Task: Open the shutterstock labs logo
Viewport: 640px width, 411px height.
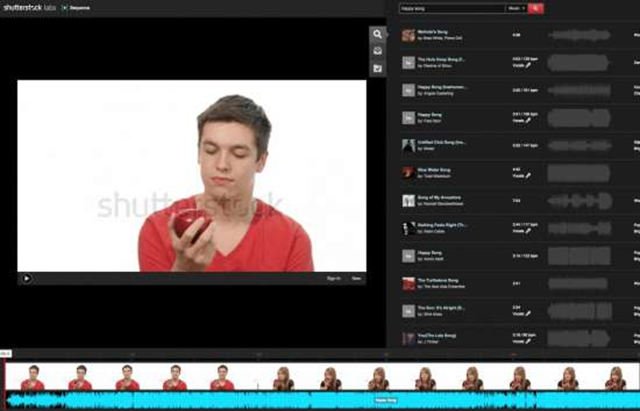Action: pyautogui.click(x=29, y=7)
